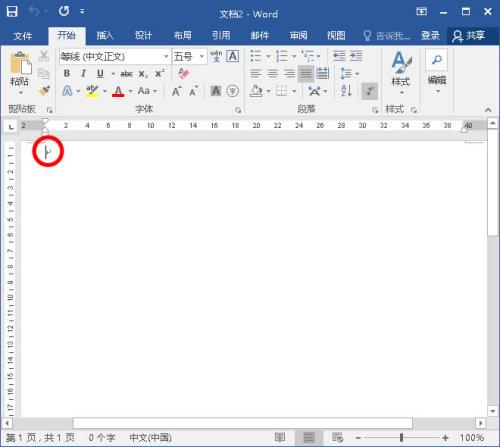
Task: Toggle Italic formatting
Action: 83,73
